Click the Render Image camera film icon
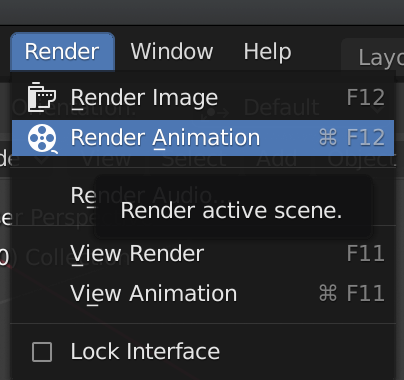Screen dimensions: 404x380 [x=42, y=97]
